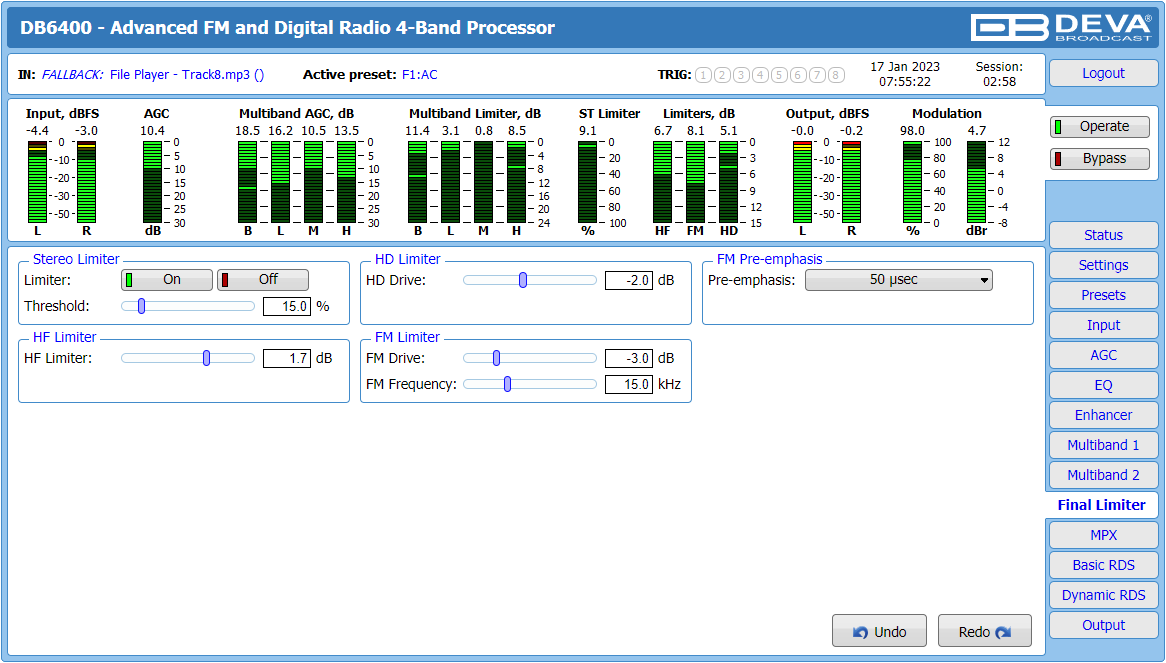The image size is (1166, 663).
Task: Click the Threshold value field 15.0
Action: (x=287, y=306)
